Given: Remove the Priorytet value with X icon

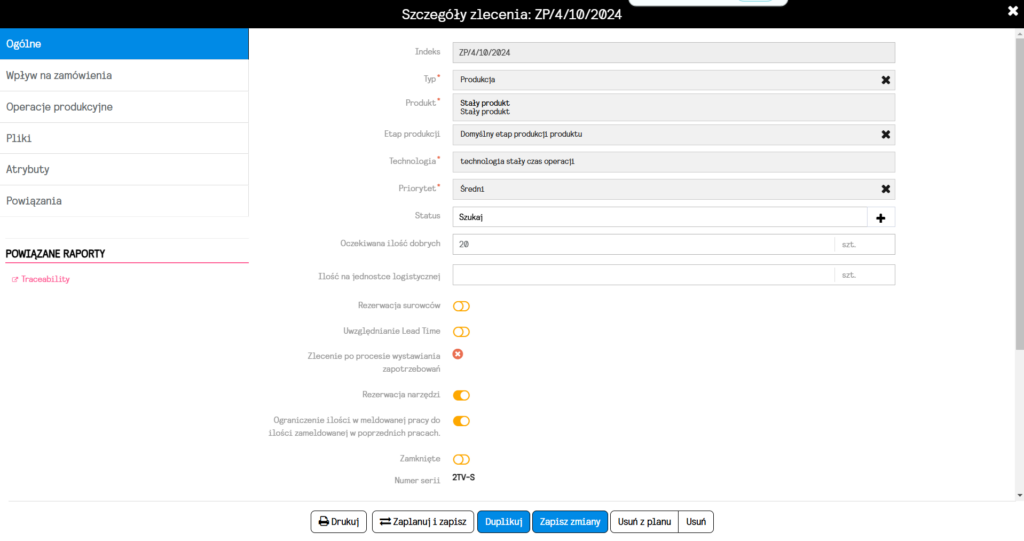Looking at the screenshot, I should click(x=885, y=189).
